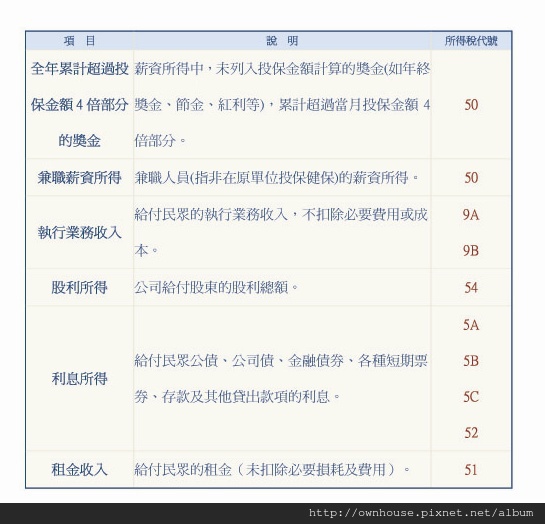This screenshot has height=524, width=545.
Task: Click the line 給付民眾公債、公司債
Action: click(281, 360)
